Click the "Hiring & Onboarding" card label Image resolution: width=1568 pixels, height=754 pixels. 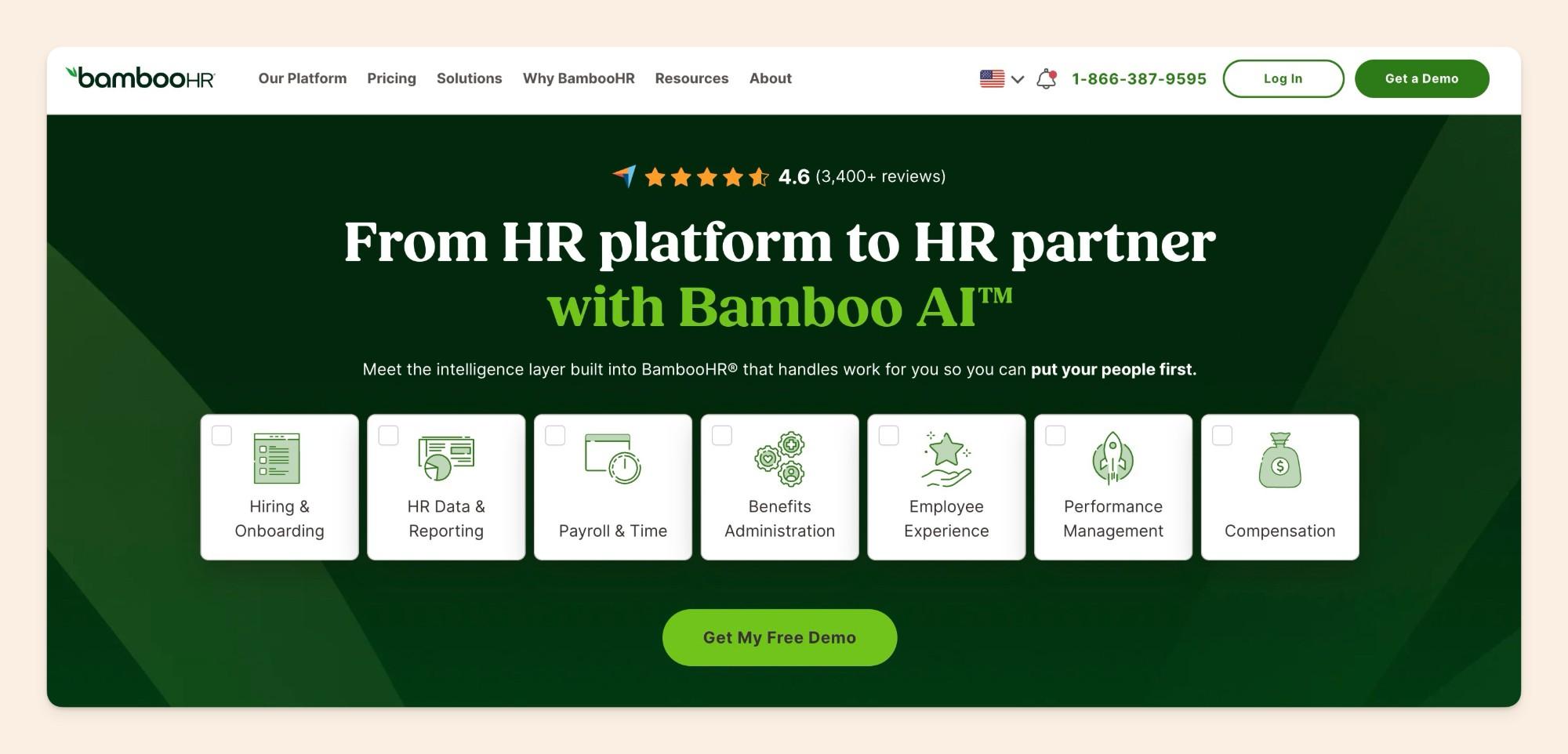[279, 518]
